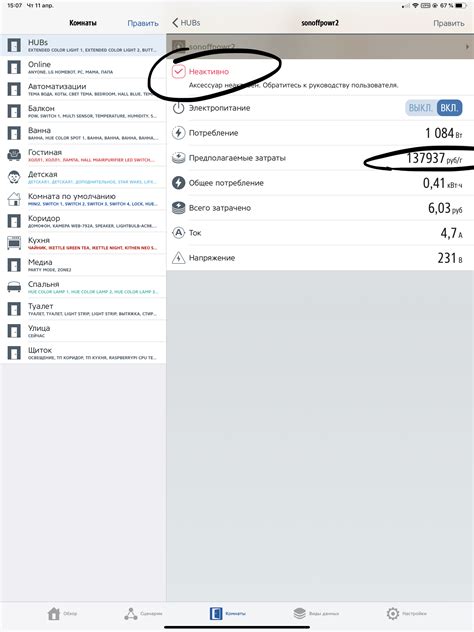This screenshot has height=632, width=474.
Task: Tap the lightning icon beside Потребление
Action: click(x=178, y=133)
